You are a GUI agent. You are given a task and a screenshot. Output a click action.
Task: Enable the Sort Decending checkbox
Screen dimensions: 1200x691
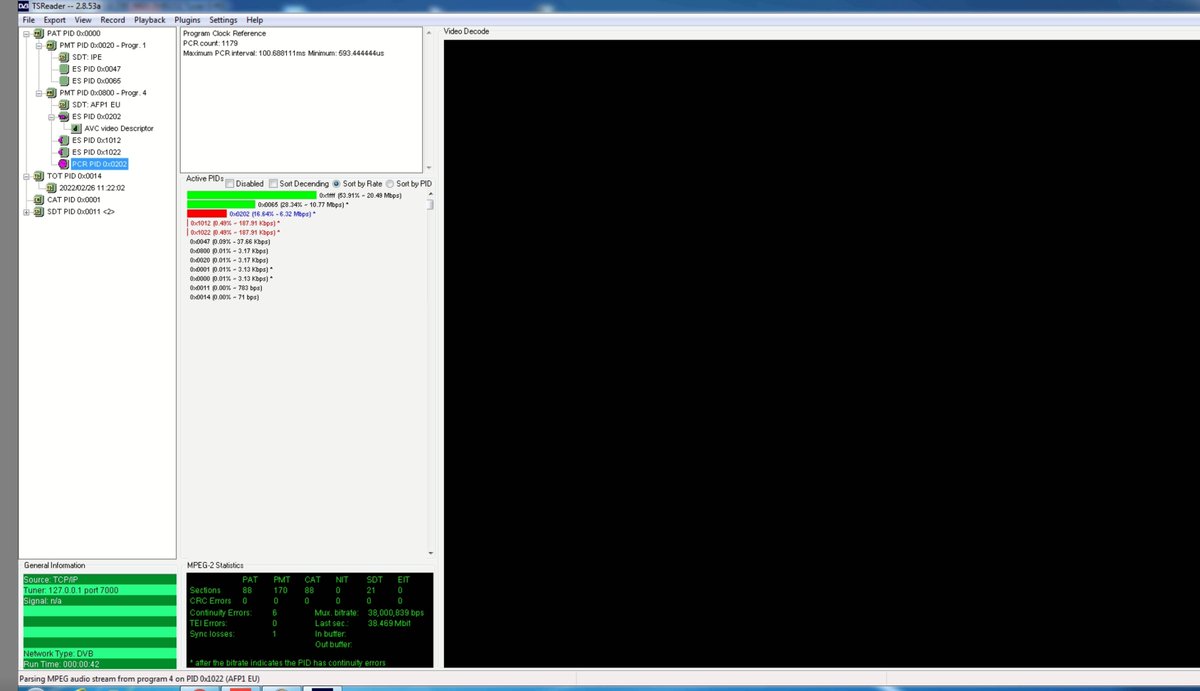coord(273,183)
